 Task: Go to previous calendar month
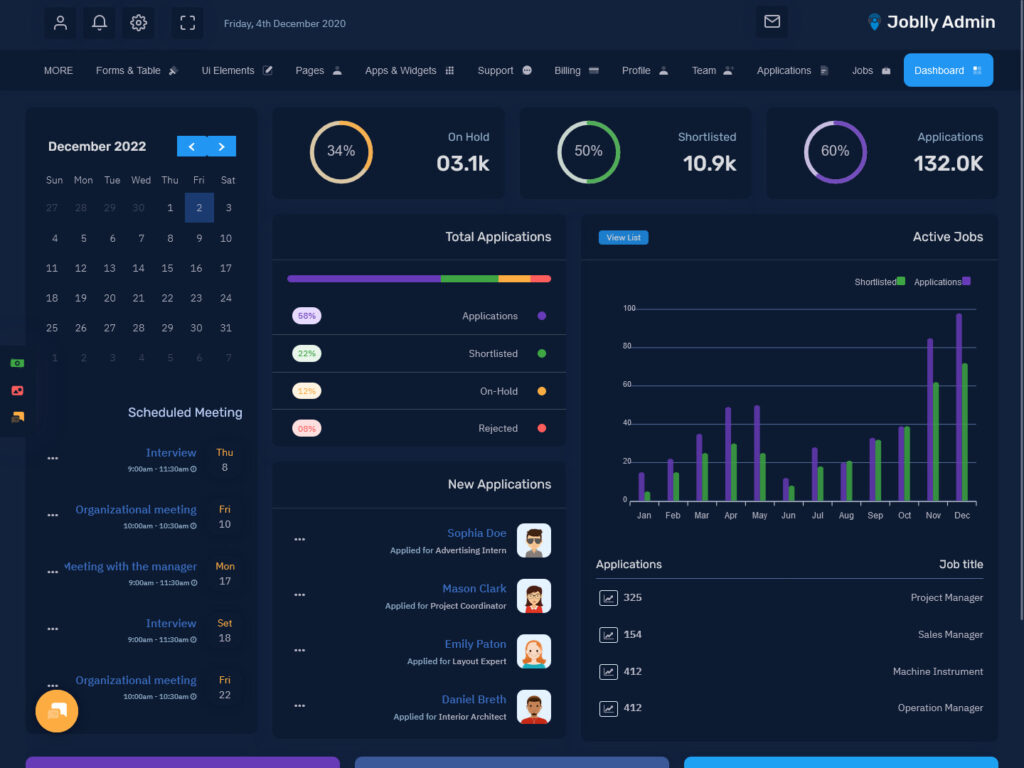click(191, 146)
